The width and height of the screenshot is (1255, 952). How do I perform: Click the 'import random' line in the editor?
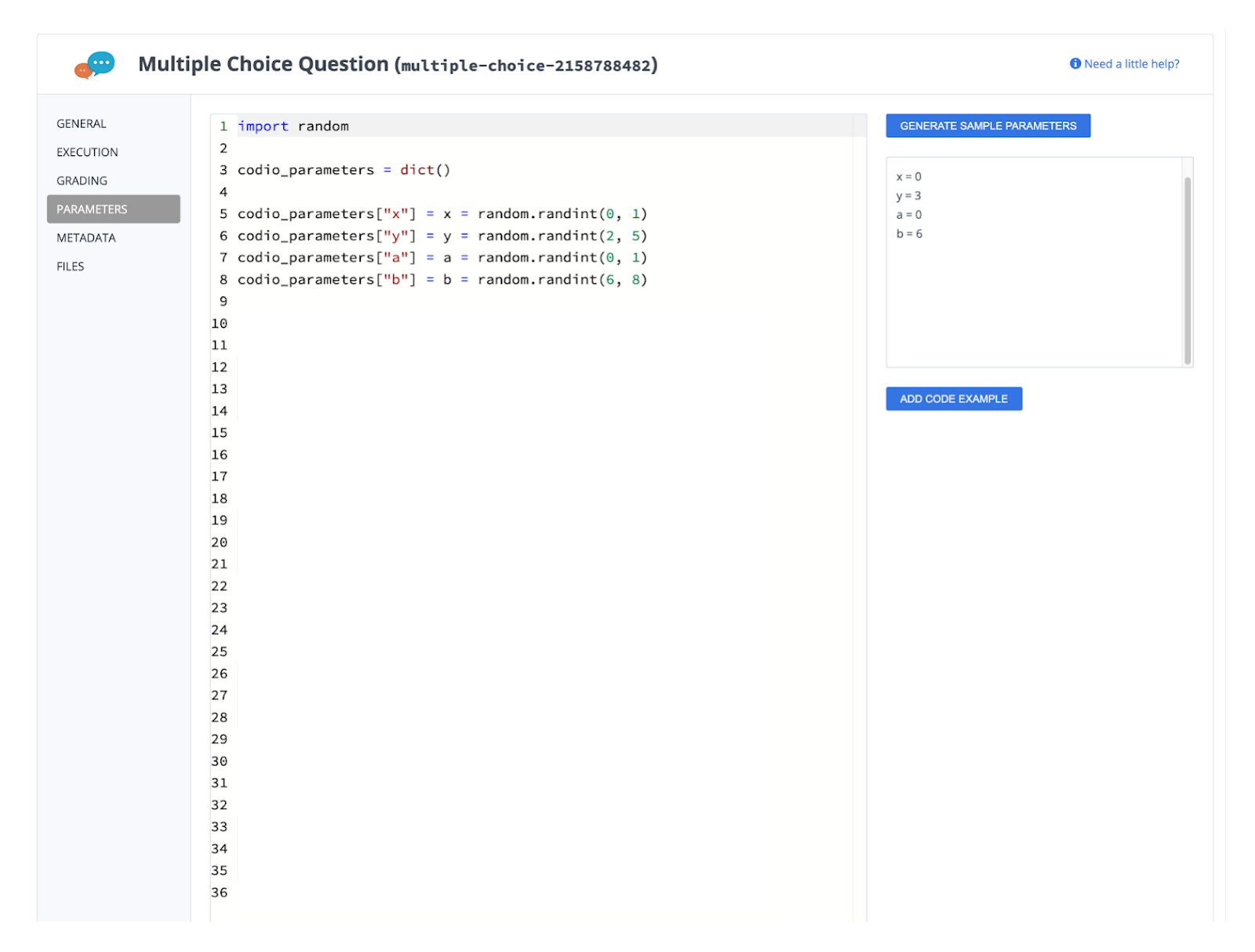293,125
